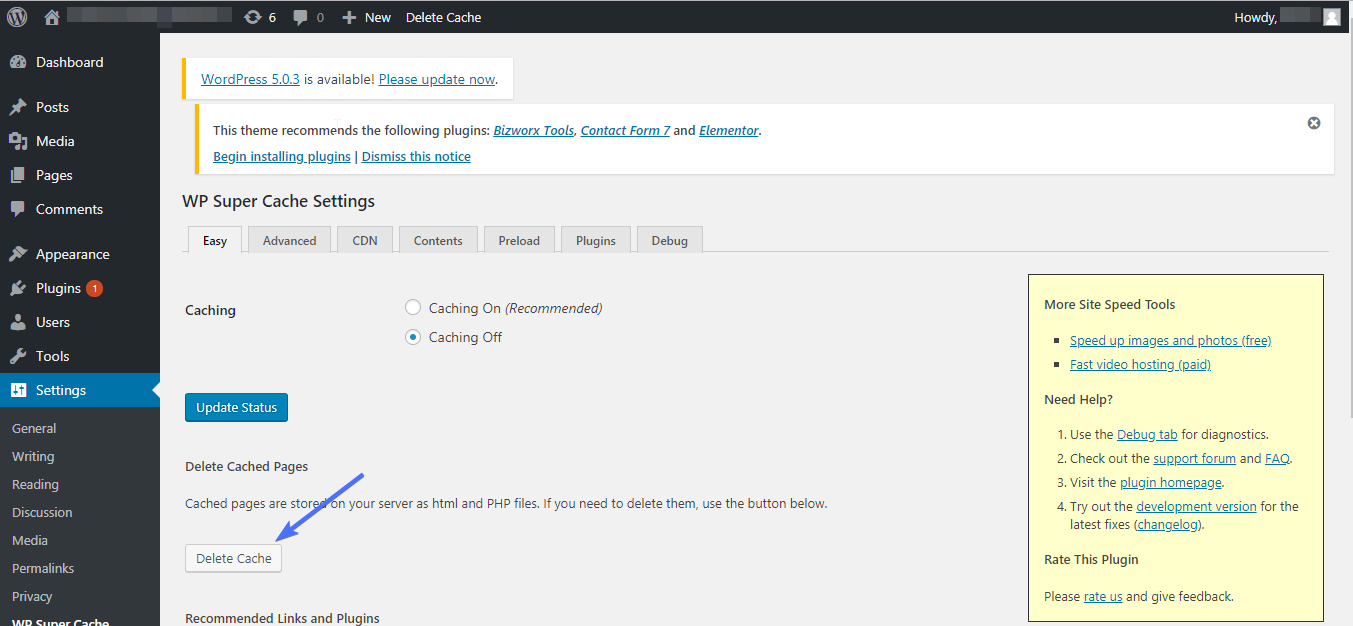
Task: Switch to the CDN tab
Action: click(365, 240)
